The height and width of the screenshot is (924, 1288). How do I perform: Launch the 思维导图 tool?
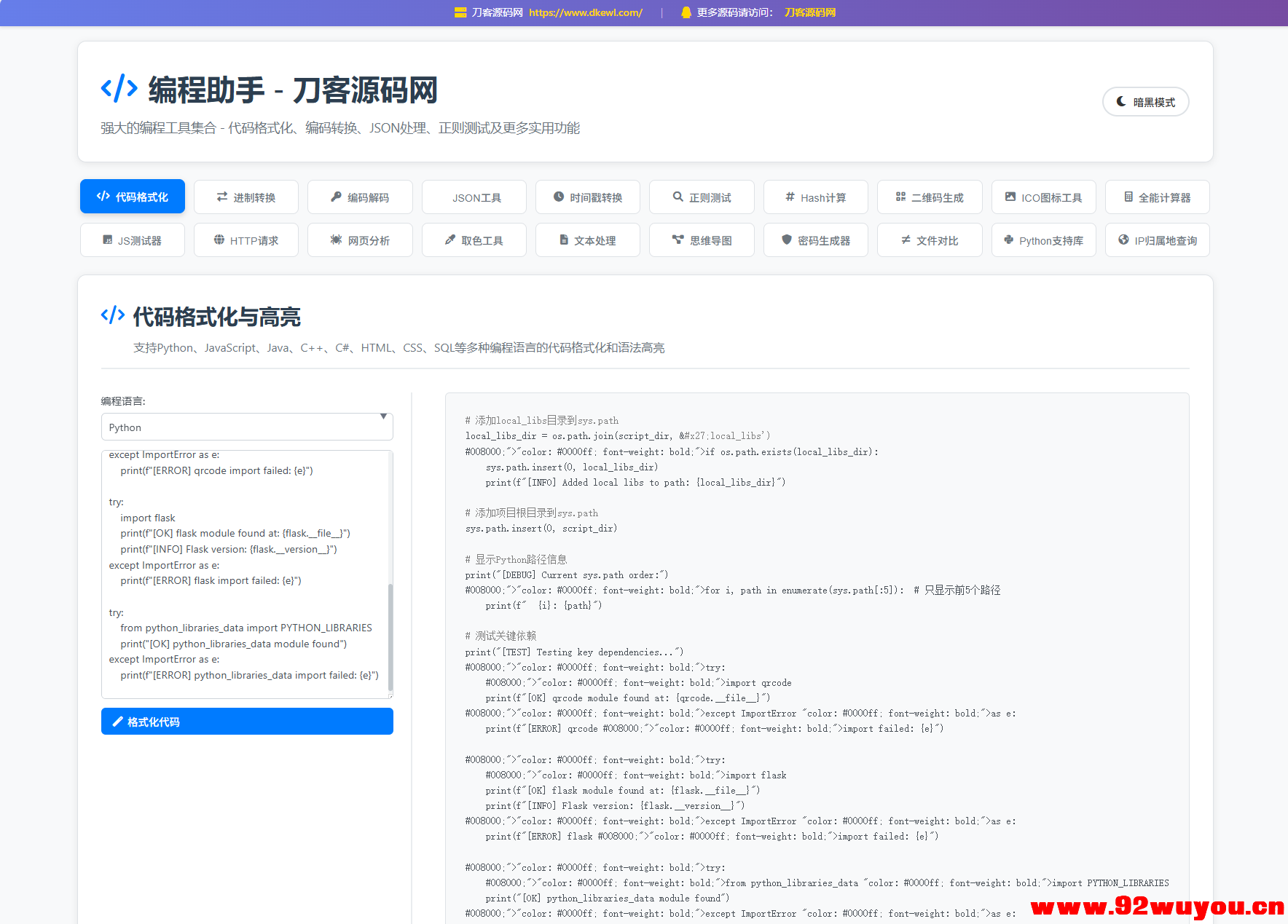701,240
